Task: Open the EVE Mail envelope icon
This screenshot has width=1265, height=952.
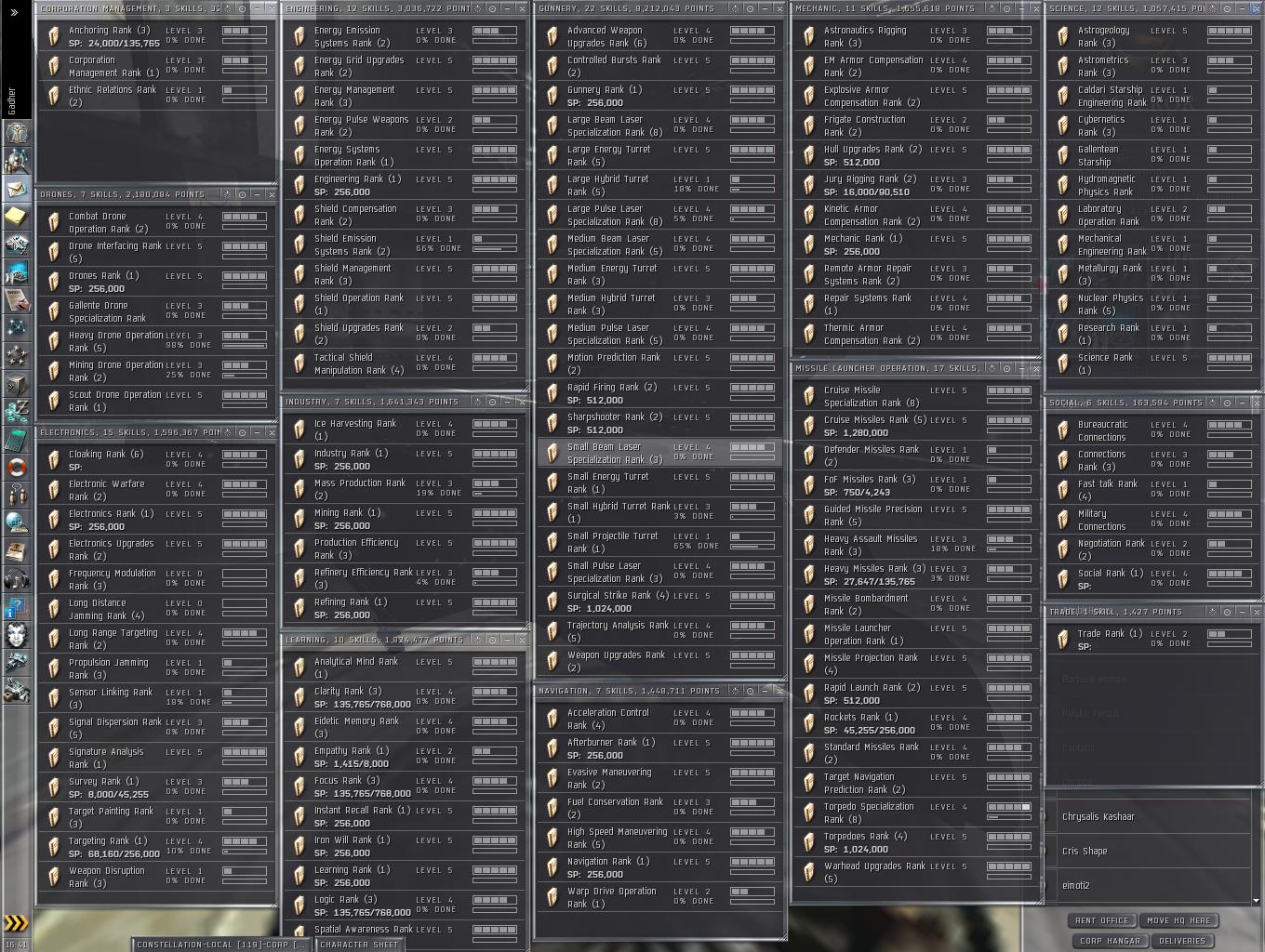Action: (16, 188)
